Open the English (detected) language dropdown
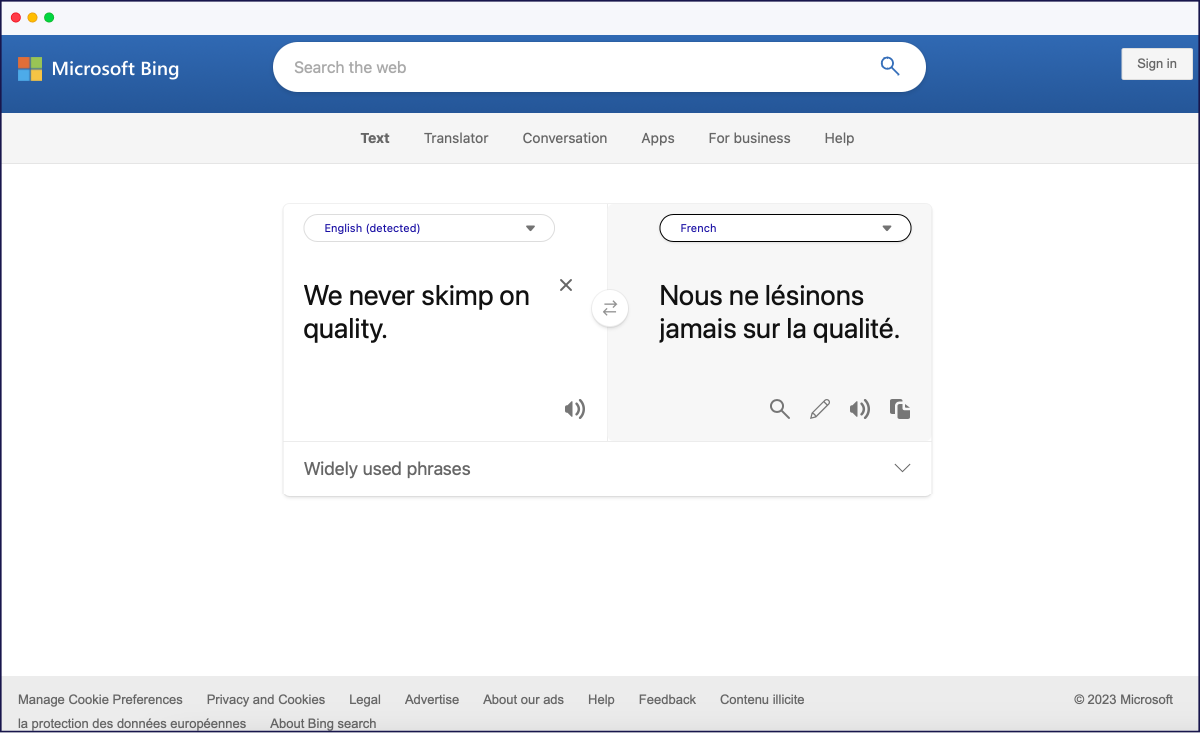1200x733 pixels. click(428, 228)
